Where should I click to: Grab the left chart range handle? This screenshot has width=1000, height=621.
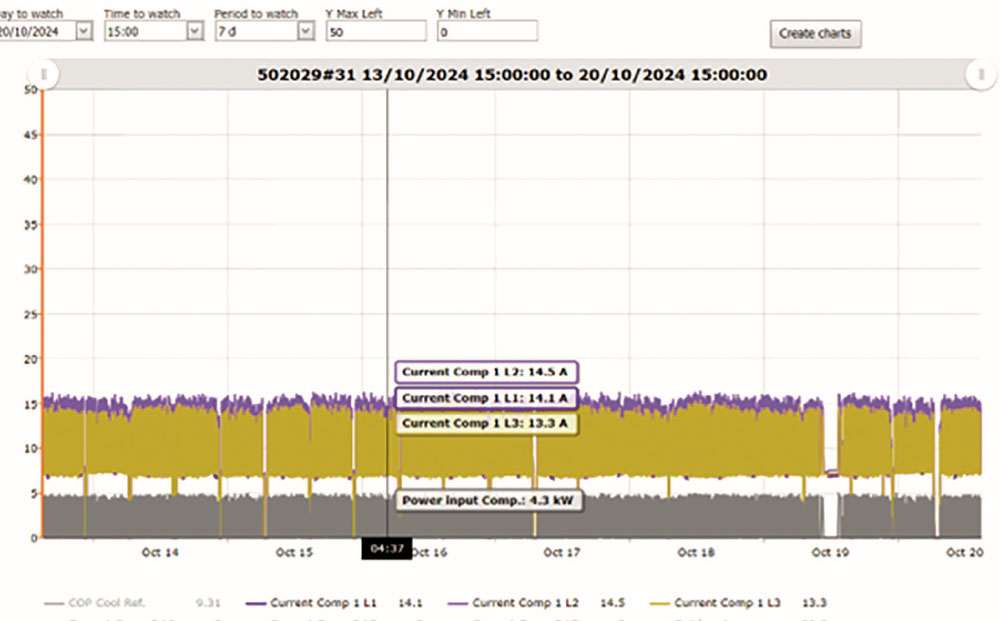(43, 73)
